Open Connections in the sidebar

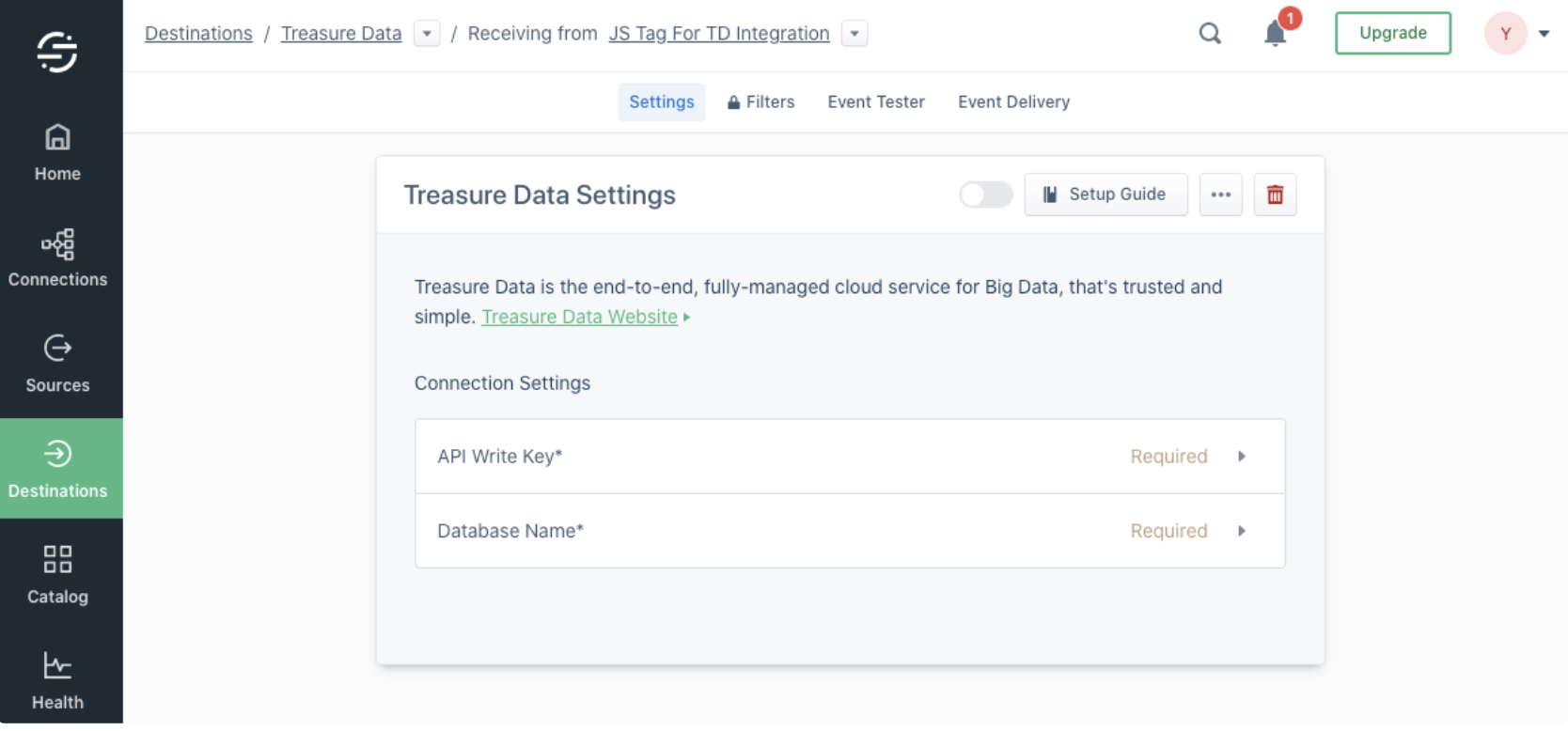tap(57, 258)
